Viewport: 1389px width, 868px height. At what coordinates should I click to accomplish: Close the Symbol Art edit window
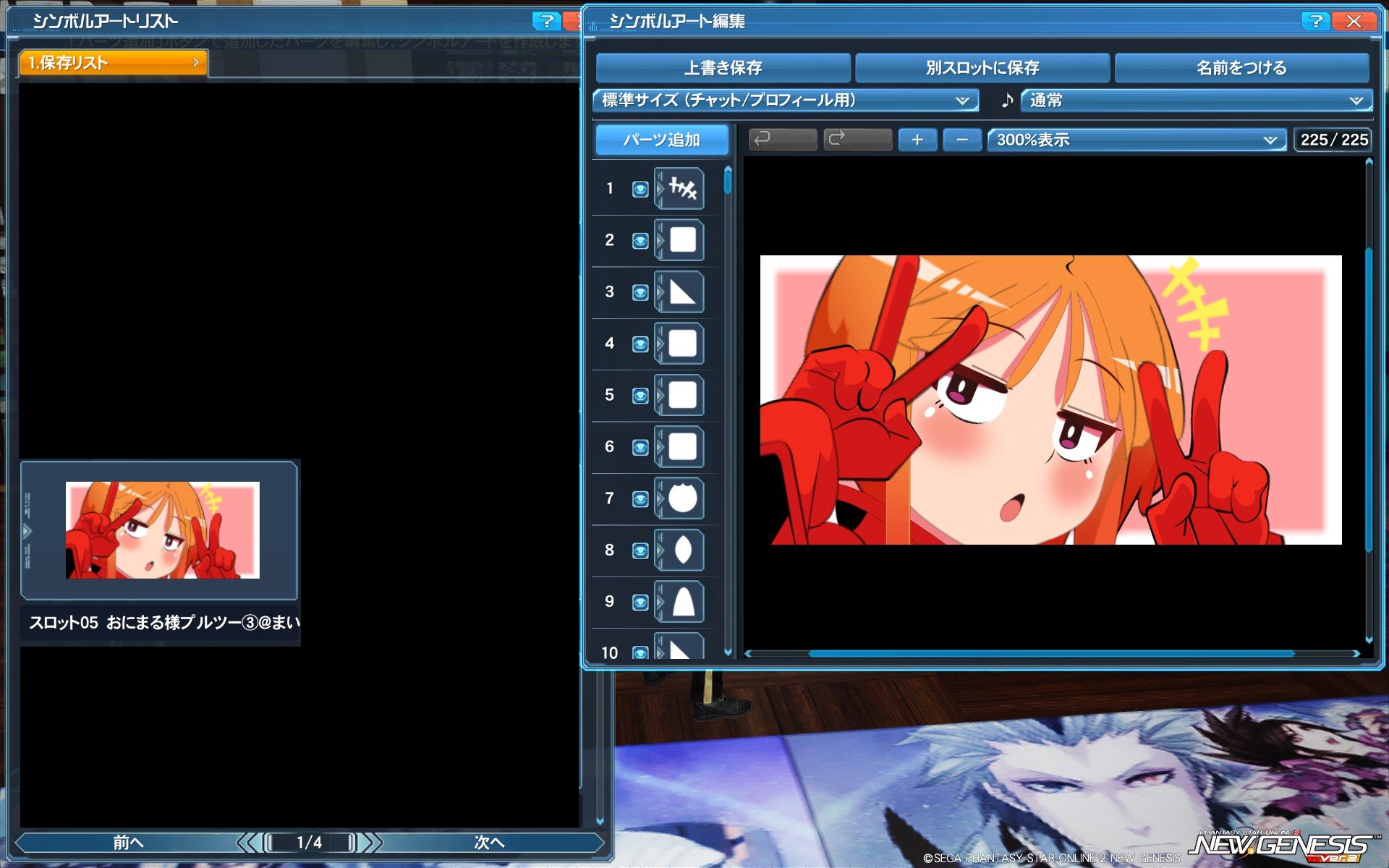(x=1354, y=21)
